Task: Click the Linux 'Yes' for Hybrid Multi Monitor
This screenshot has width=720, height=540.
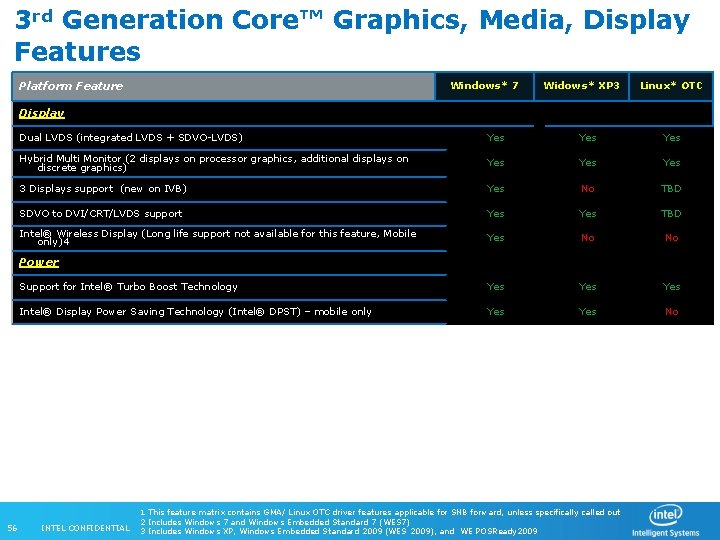Action: (x=671, y=163)
